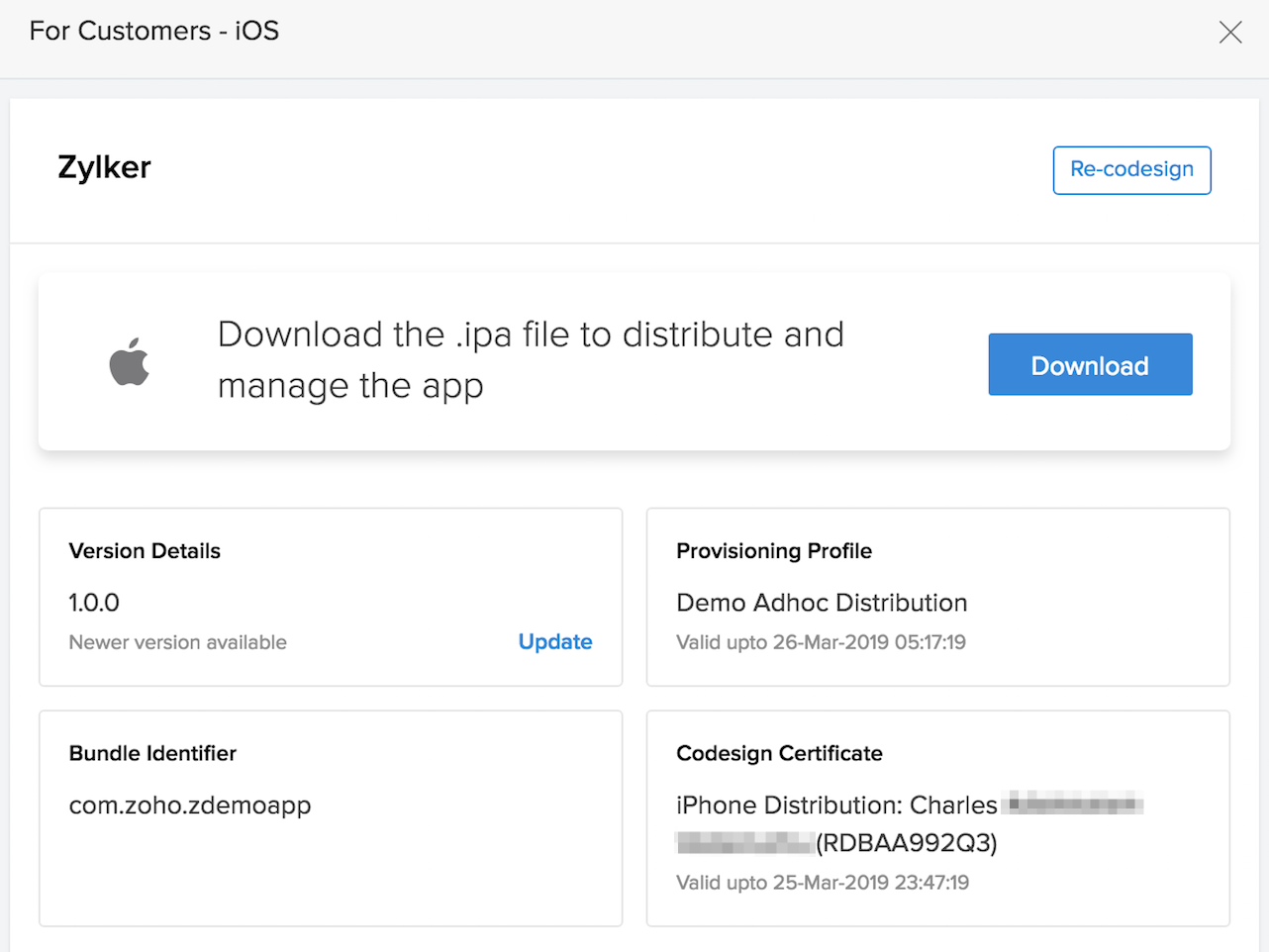Click the dialog title For Customers - iOS
1269x952 pixels.
[x=154, y=31]
